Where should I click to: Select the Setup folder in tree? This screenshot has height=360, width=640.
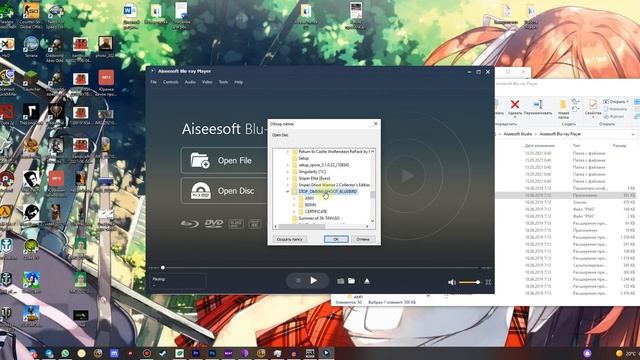(303, 158)
